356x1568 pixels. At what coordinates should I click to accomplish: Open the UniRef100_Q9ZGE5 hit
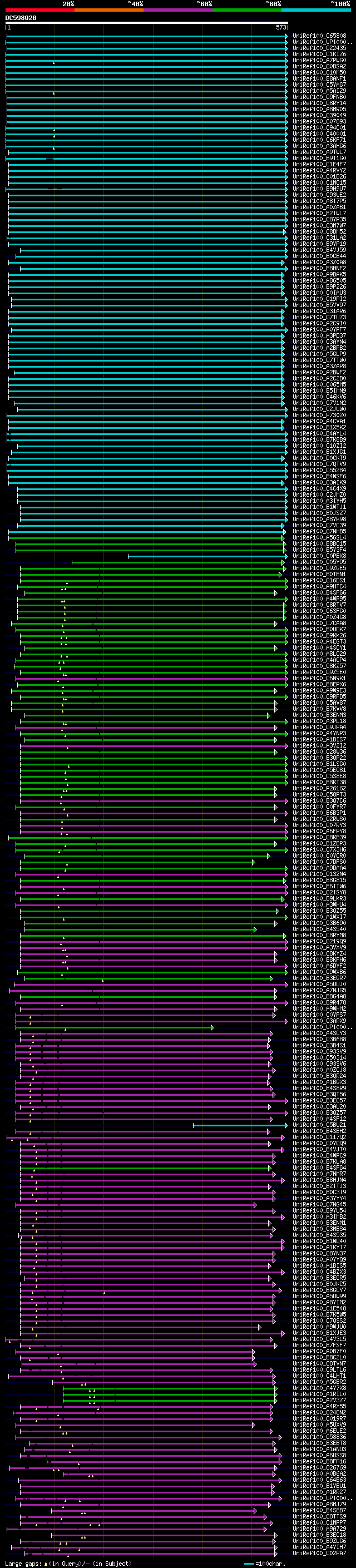pos(319,568)
